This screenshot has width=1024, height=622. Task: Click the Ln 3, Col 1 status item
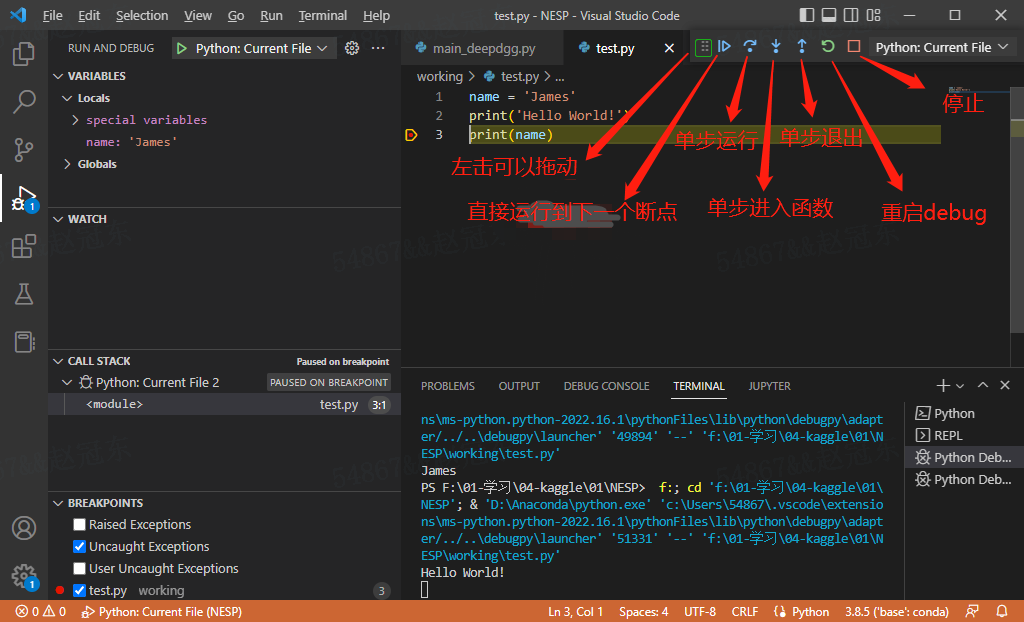click(x=575, y=612)
